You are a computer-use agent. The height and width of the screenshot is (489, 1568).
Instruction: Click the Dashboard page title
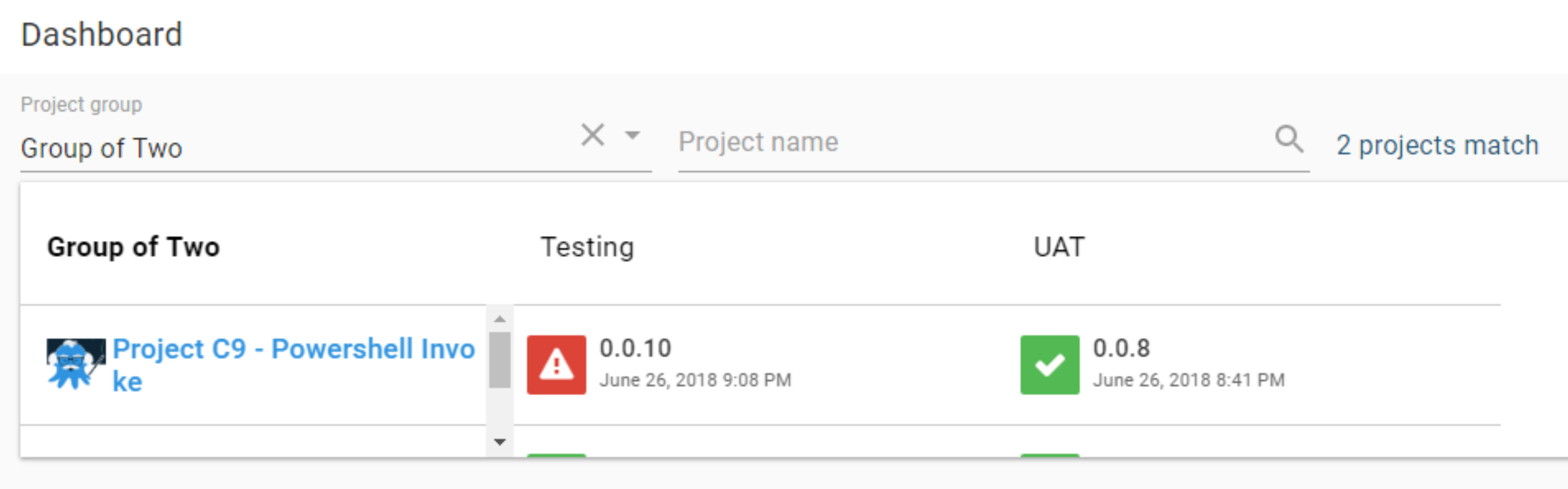101,34
